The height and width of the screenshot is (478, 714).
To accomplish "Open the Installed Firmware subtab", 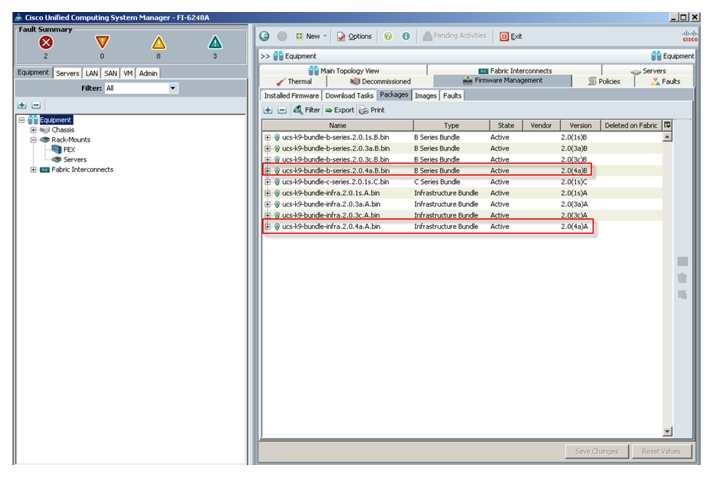I will click(x=291, y=96).
